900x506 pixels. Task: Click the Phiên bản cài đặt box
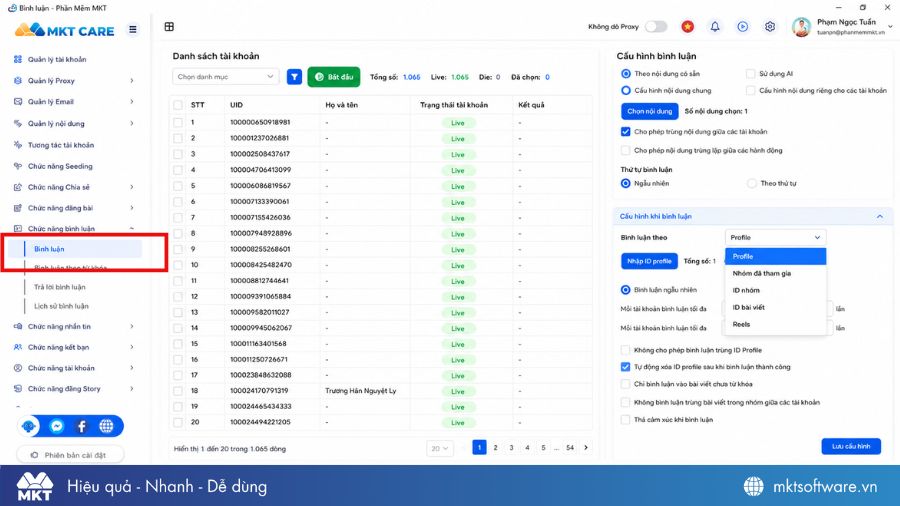click(x=70, y=455)
